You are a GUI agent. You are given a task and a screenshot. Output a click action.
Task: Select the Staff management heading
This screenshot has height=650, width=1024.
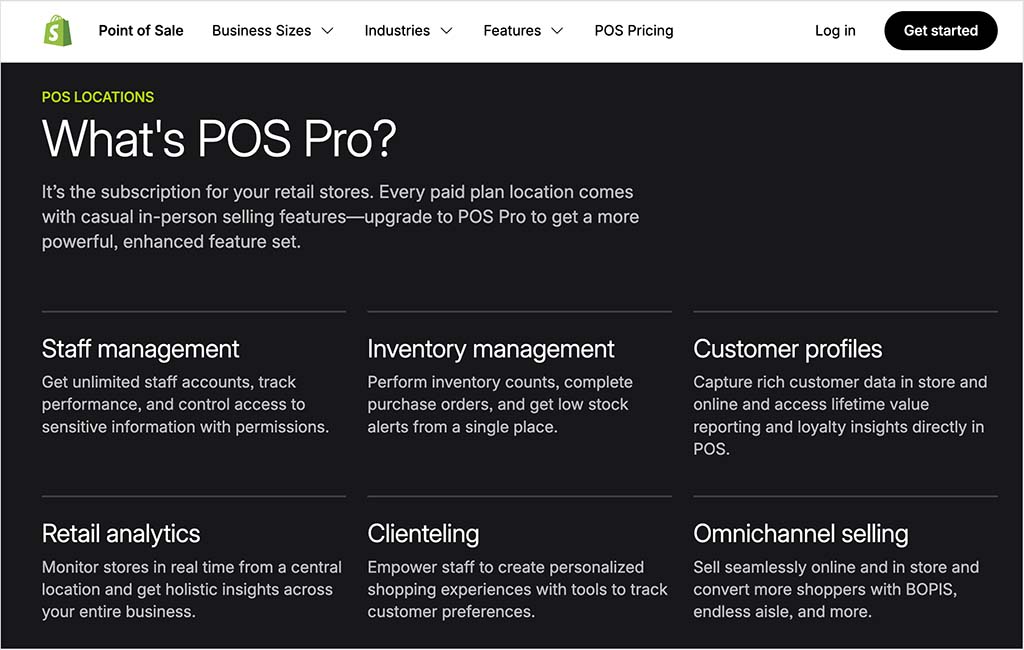point(140,349)
